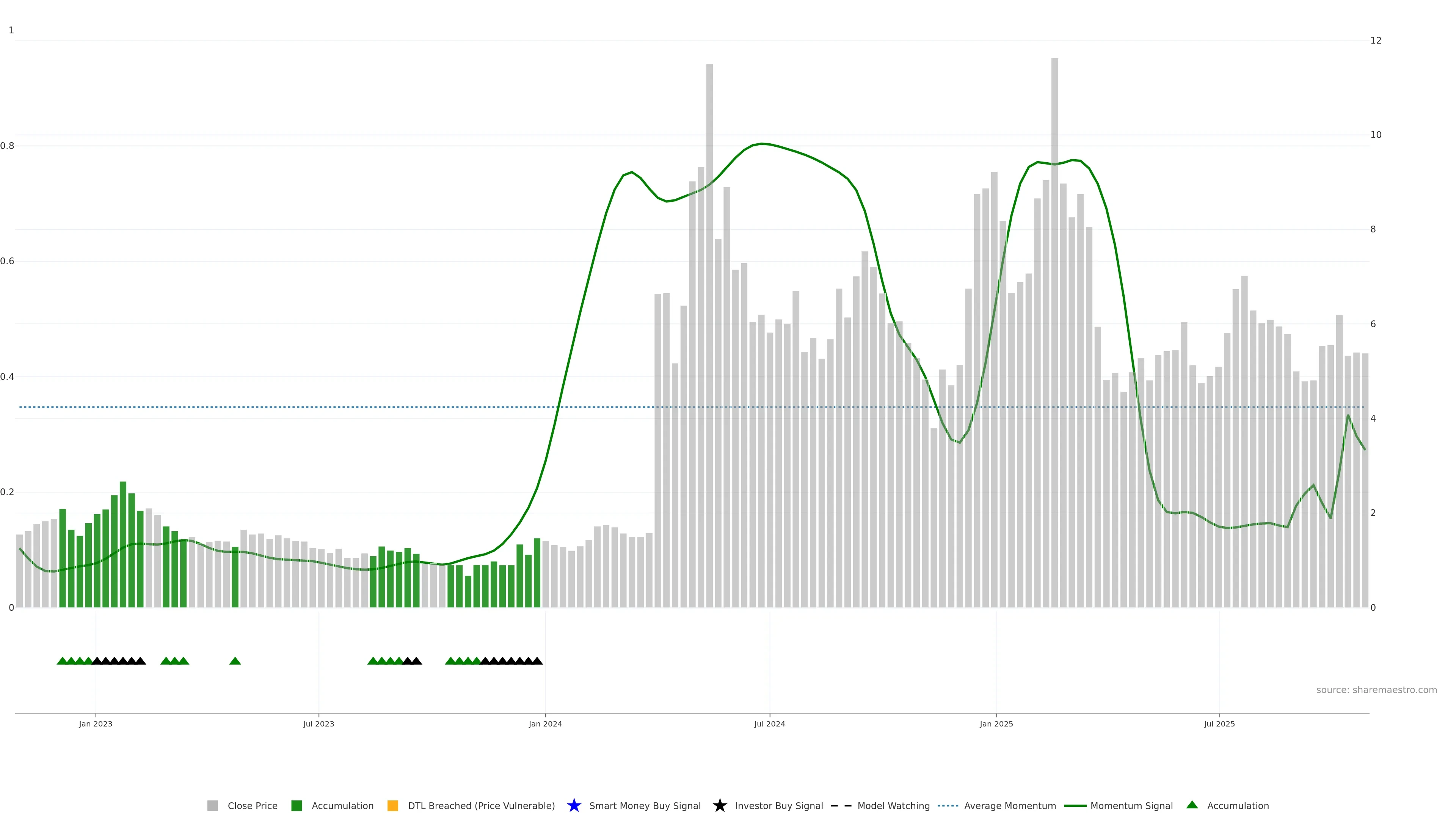The image size is (1456, 819).
Task: Toggle the Average Momentum series label
Action: pos(1009,805)
